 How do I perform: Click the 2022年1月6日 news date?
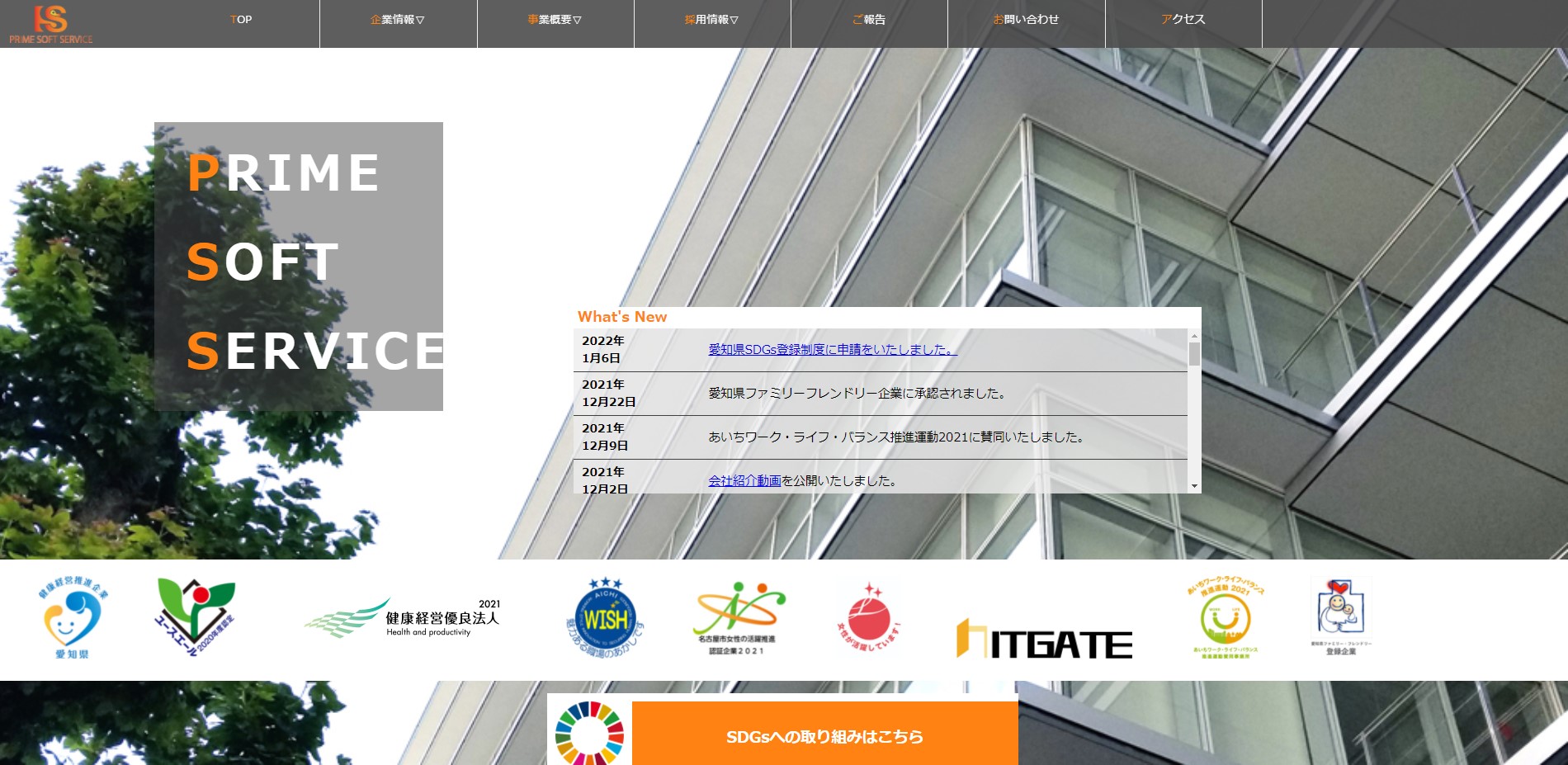point(602,350)
